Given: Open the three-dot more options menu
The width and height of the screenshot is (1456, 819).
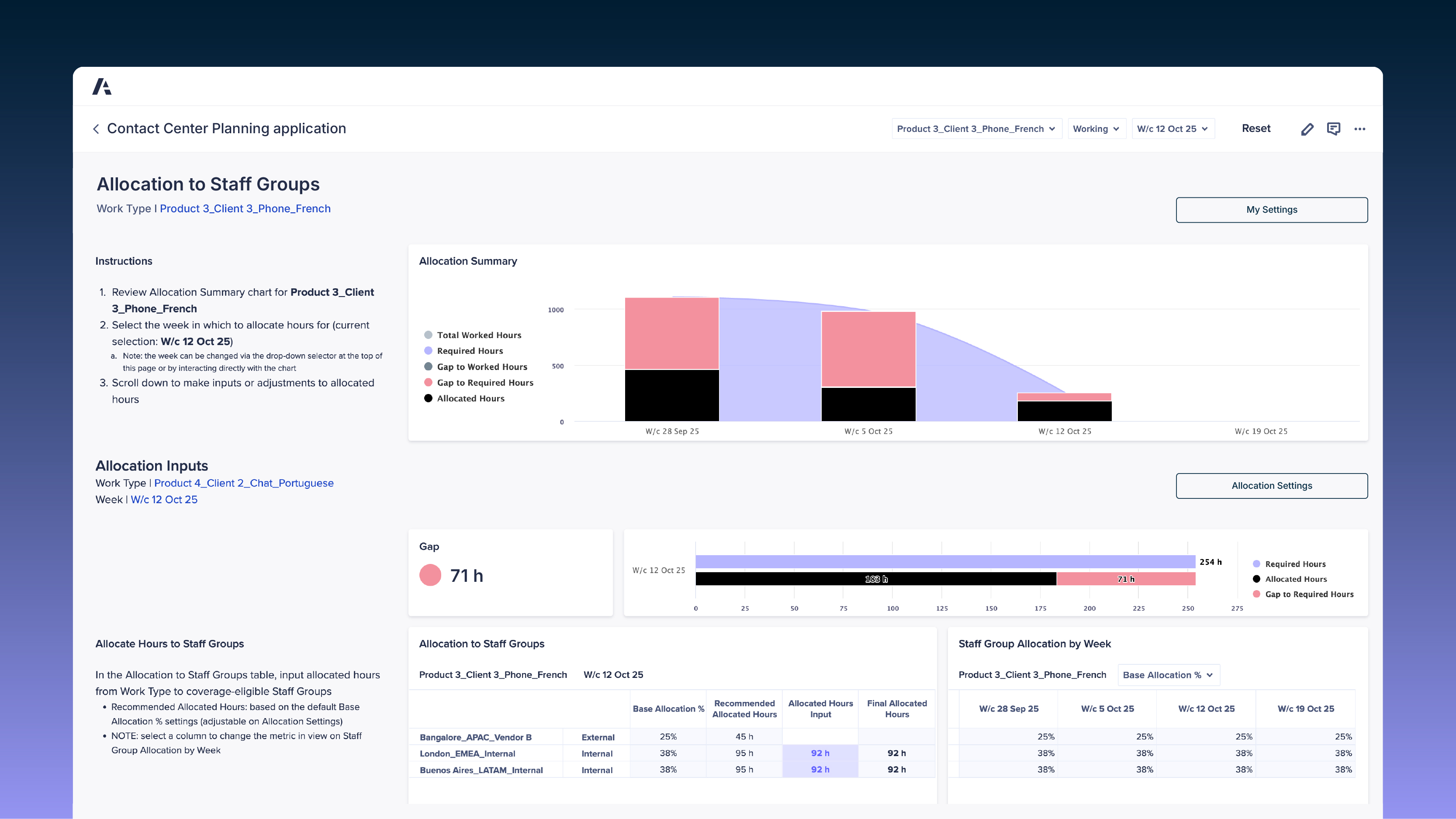Looking at the screenshot, I should [1359, 129].
